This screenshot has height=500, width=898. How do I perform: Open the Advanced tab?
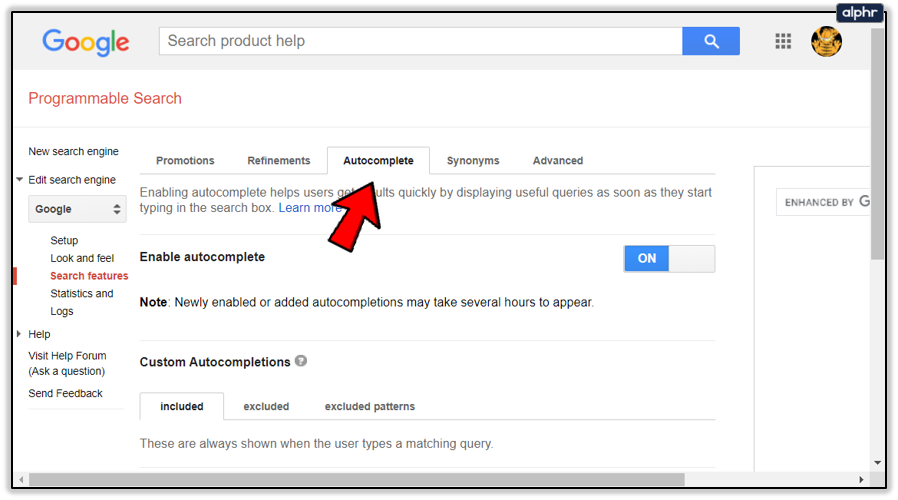[x=558, y=160]
